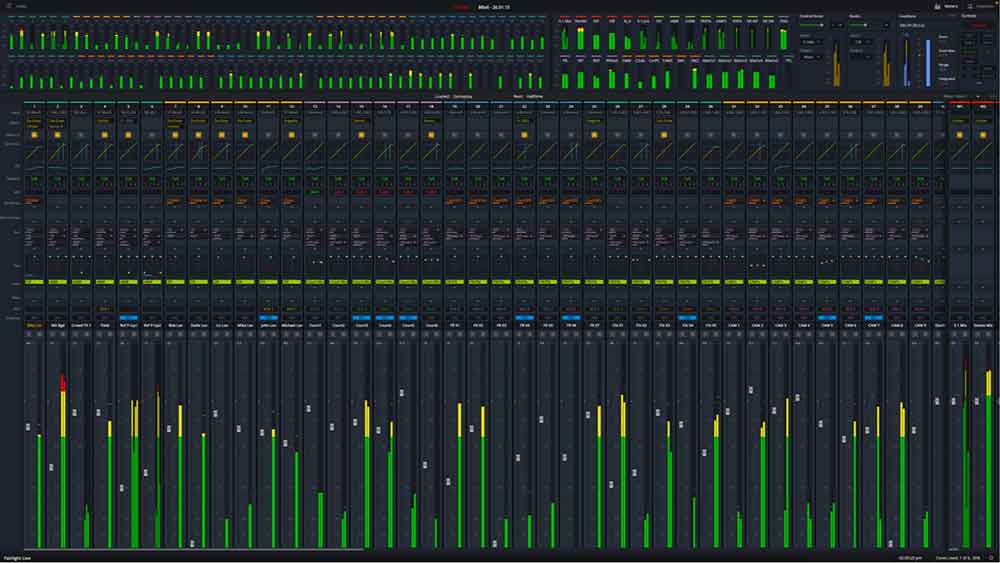The height and width of the screenshot is (563, 1000).
Task: Open the bus sends list on channel 4
Action: pyautogui.click(x=105, y=237)
